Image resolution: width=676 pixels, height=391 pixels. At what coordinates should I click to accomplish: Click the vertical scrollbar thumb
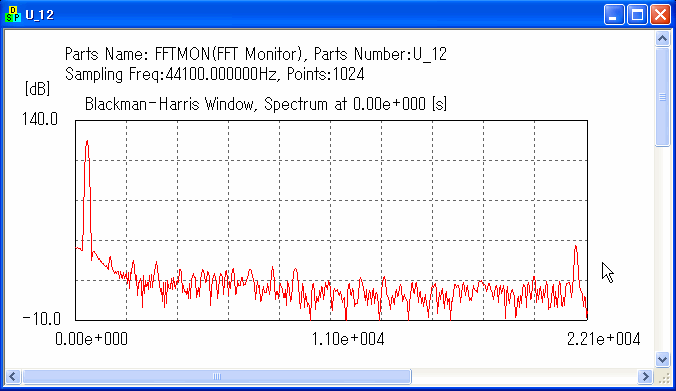click(662, 97)
